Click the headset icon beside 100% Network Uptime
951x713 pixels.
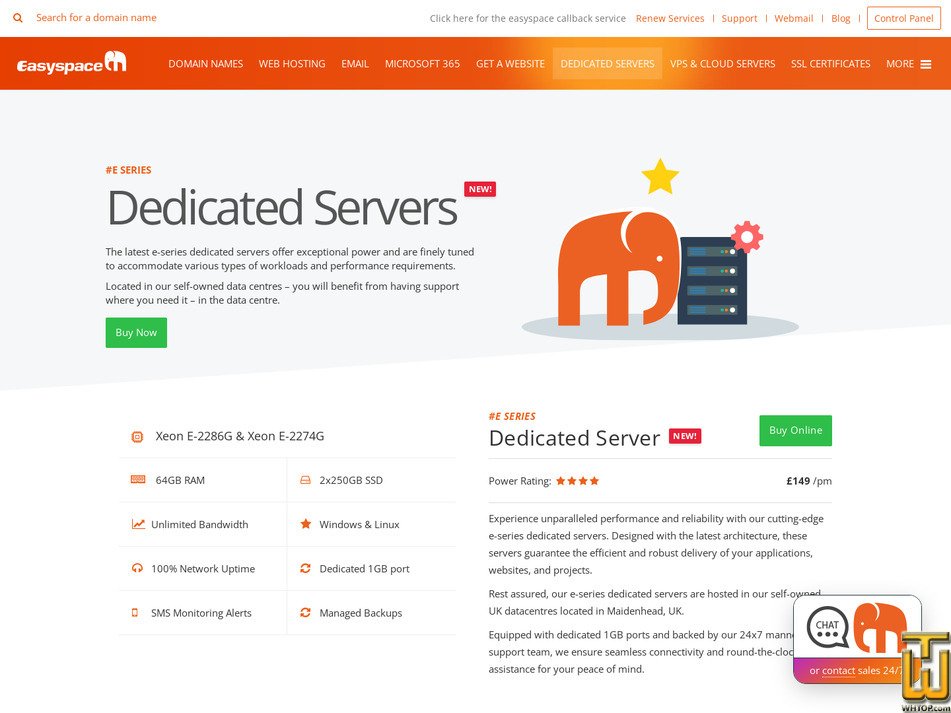137,568
